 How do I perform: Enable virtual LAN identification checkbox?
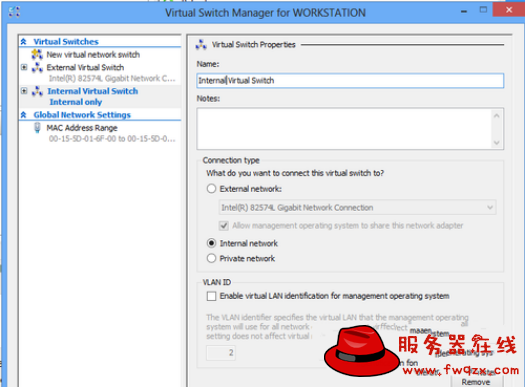[211, 296]
